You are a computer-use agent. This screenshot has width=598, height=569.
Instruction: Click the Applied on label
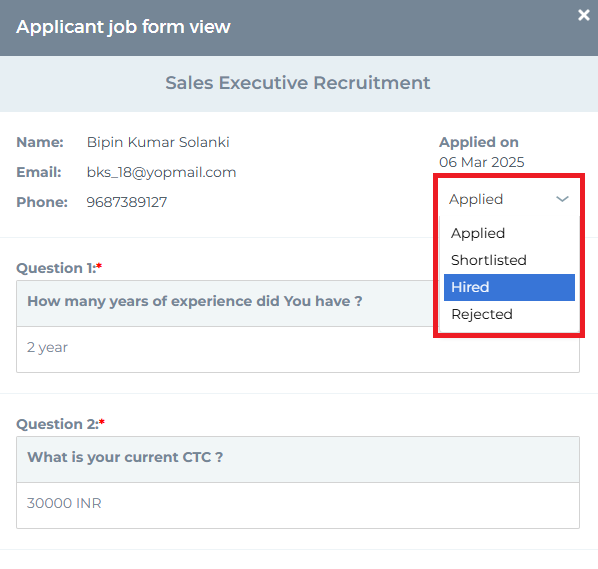pyautogui.click(x=479, y=142)
